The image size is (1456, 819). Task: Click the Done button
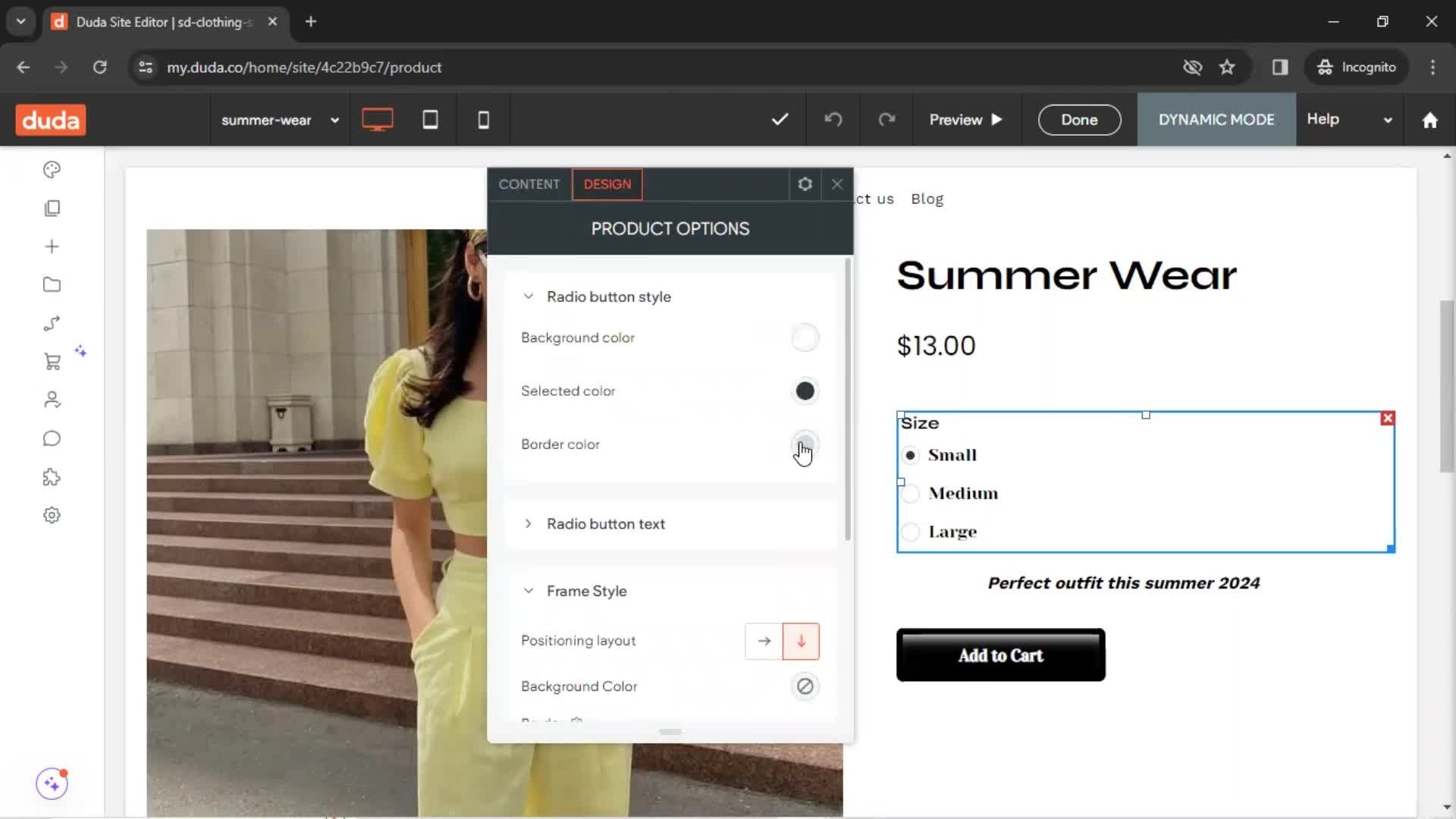pos(1079,120)
